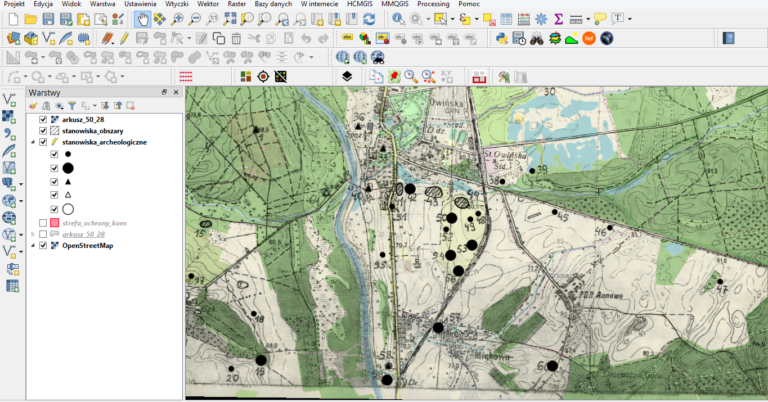
Task: Create a new project with the blank page icon
Action: pyautogui.click(x=13, y=19)
